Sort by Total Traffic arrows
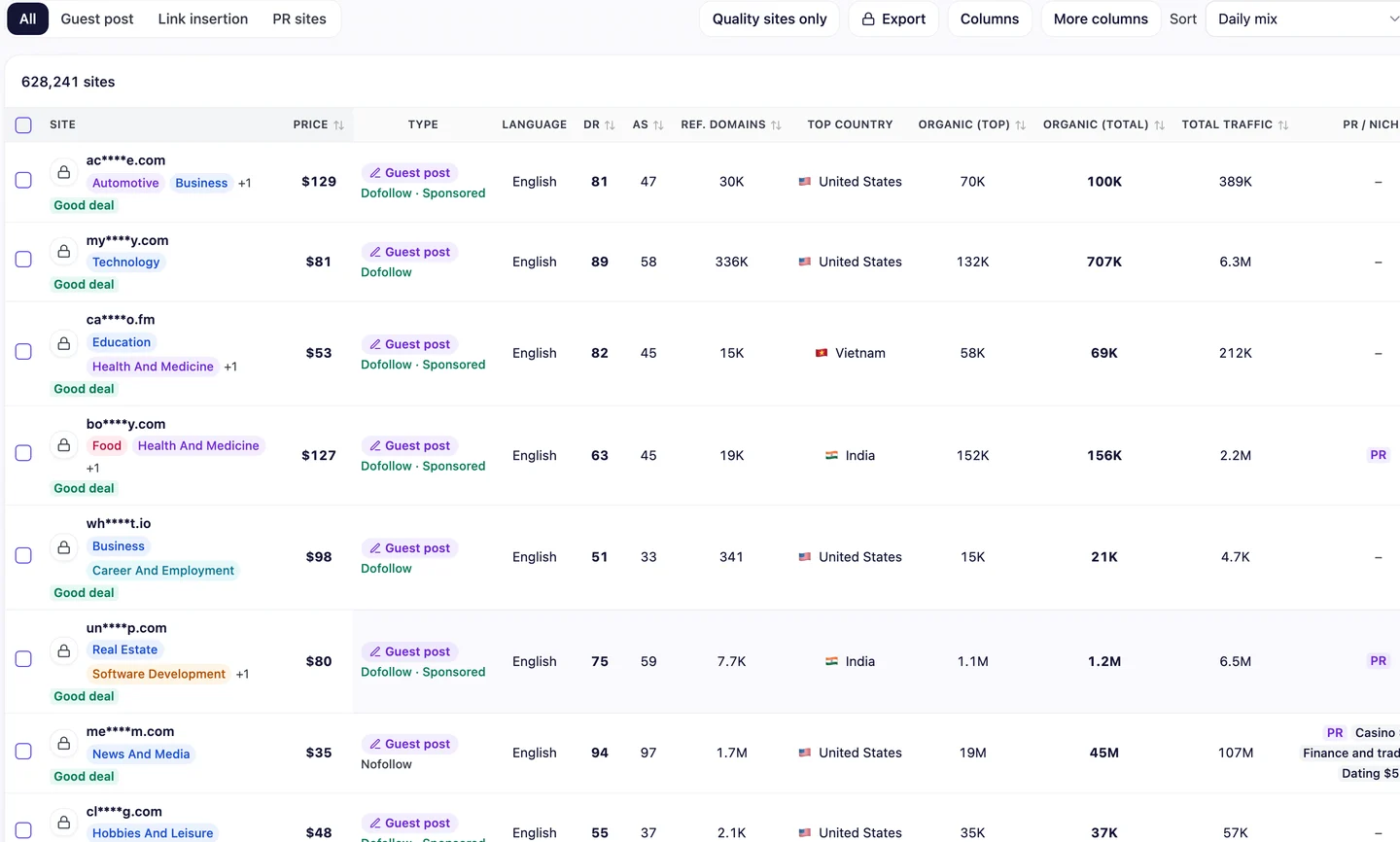Viewport: 1400px width, 842px height. tap(1283, 125)
